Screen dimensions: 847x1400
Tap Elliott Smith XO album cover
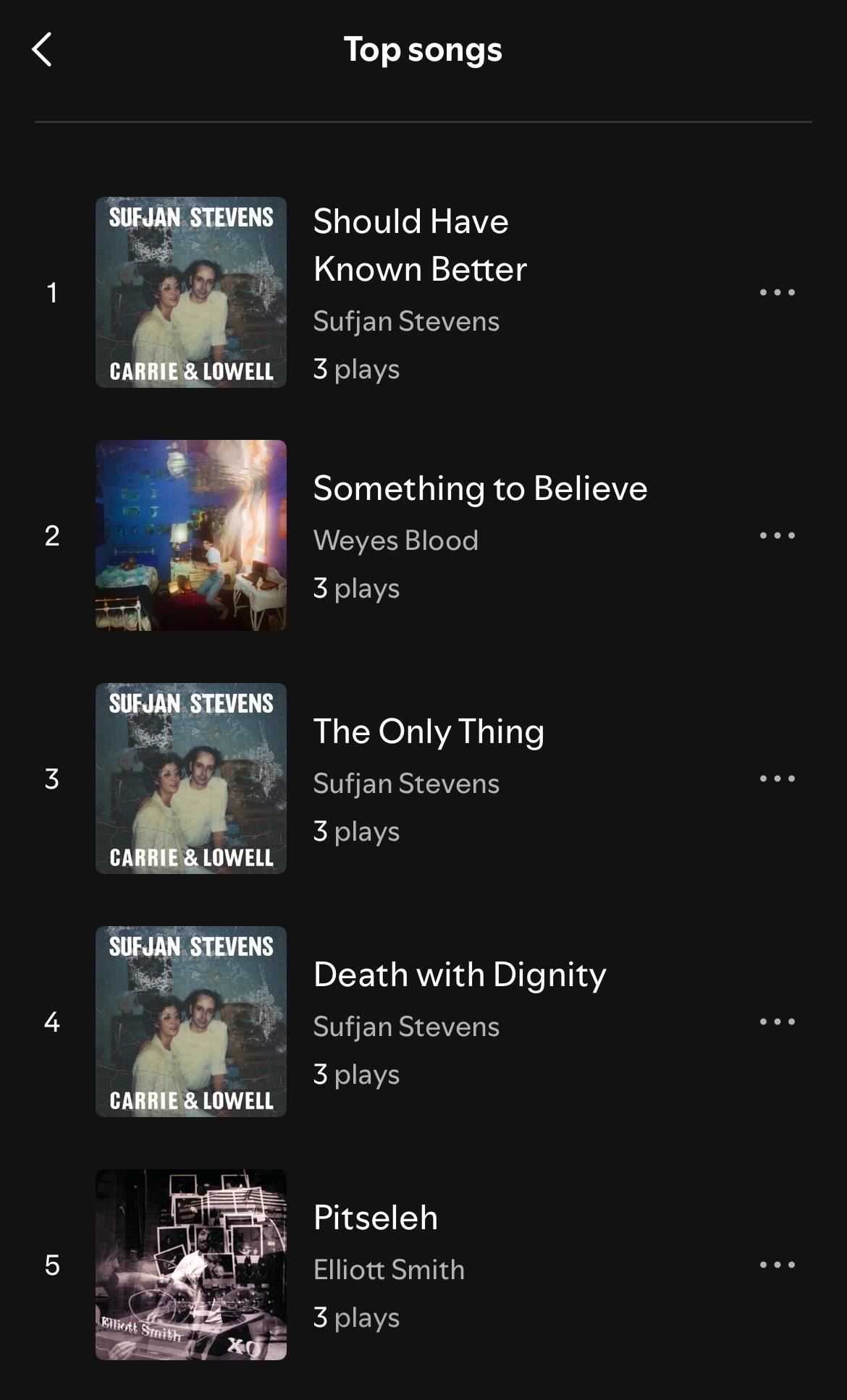[191, 1265]
